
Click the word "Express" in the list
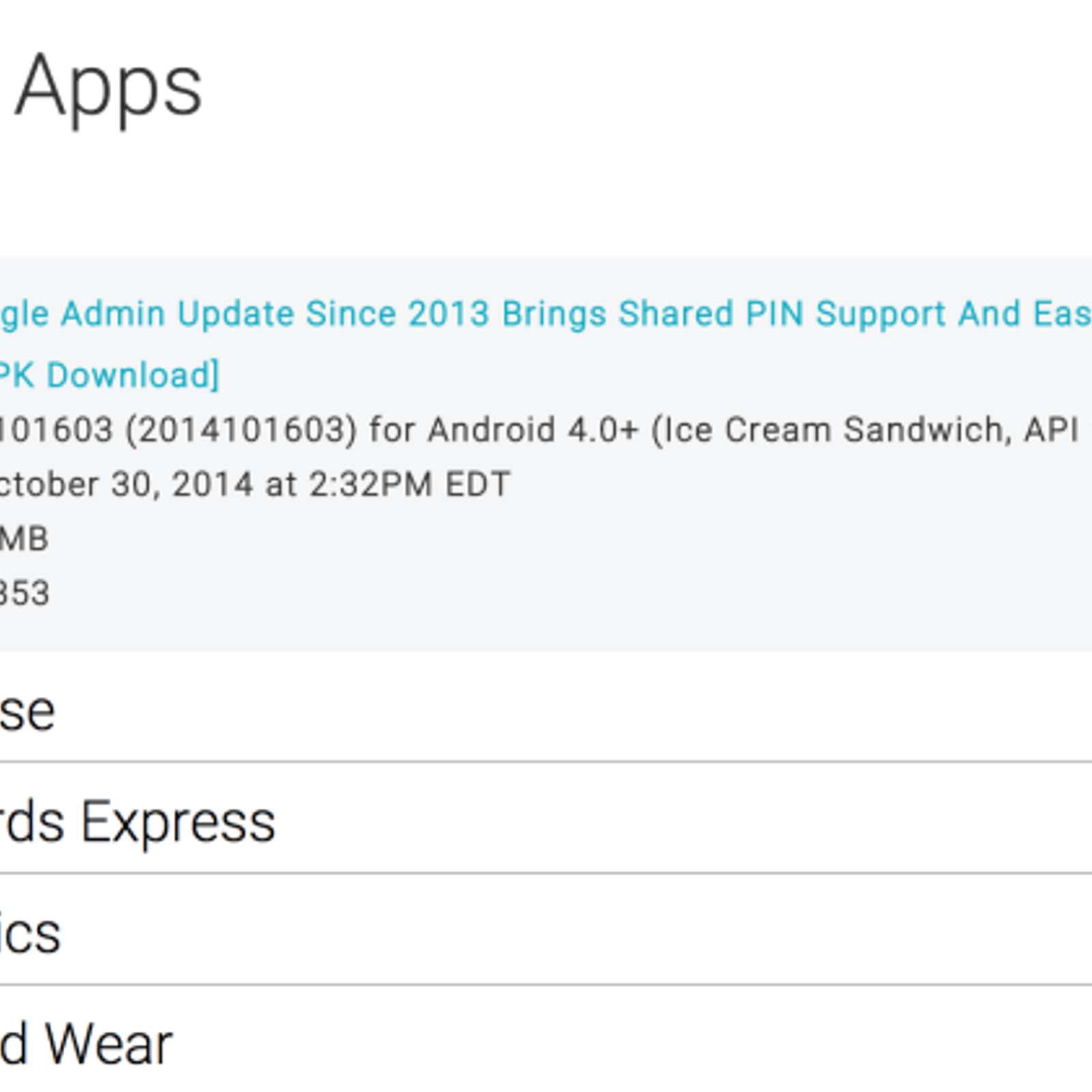coord(178,822)
